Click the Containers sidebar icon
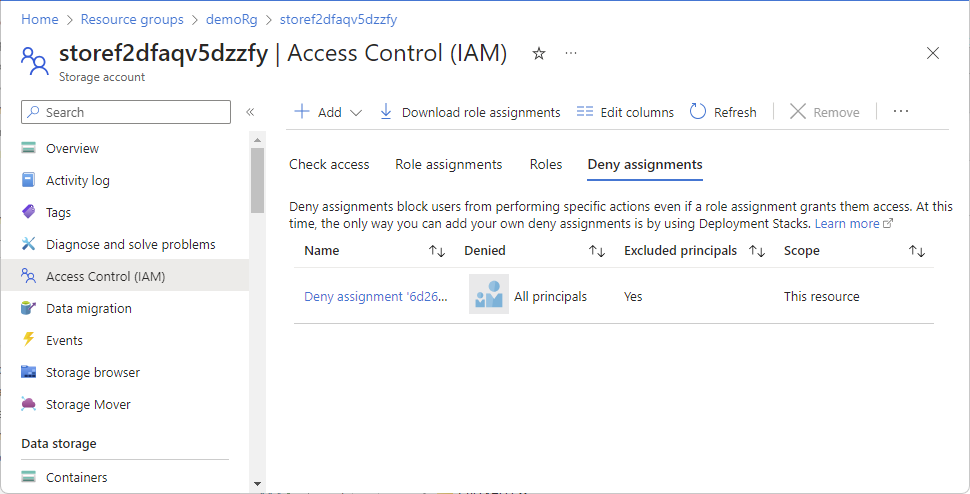This screenshot has height=494, width=970. (28, 477)
